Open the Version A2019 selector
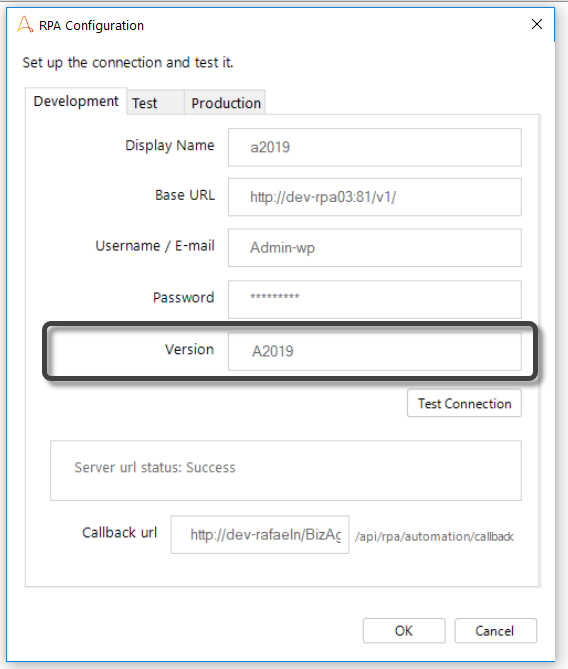Image resolution: width=568 pixels, height=669 pixels. (x=375, y=351)
